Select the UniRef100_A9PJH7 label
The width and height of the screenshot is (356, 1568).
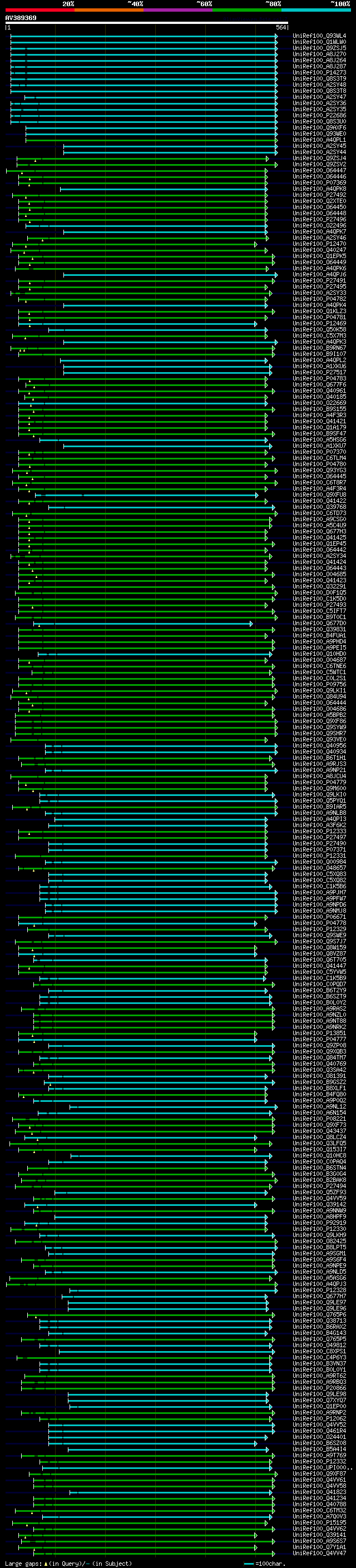tap(319, 892)
